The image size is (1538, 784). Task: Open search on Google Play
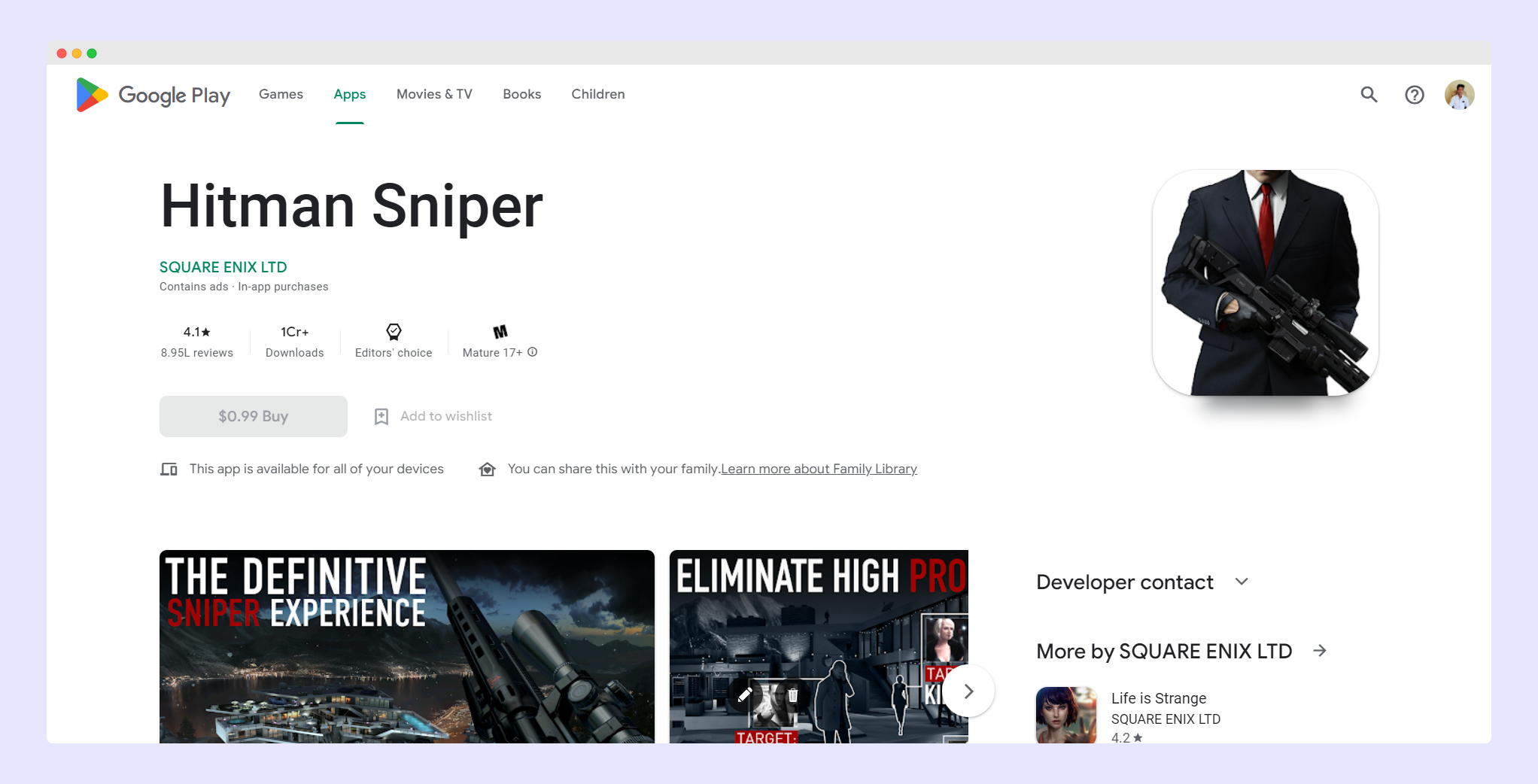pos(1369,95)
